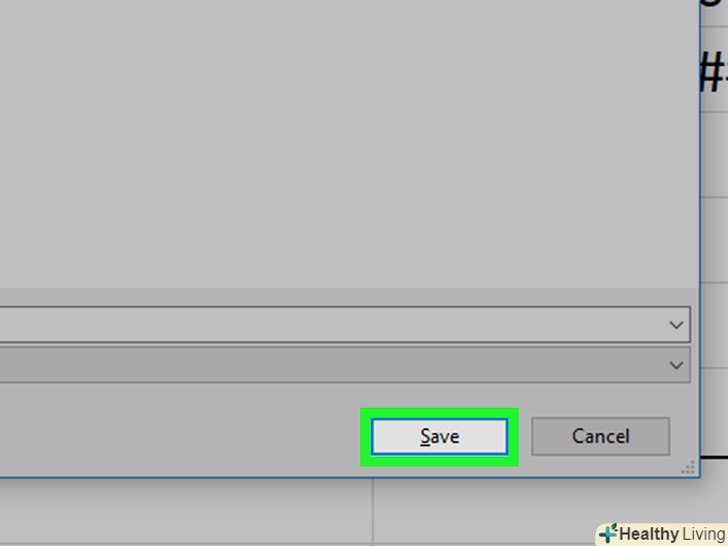This screenshot has height=546, width=728.
Task: Click the Save button
Action: [x=439, y=436]
